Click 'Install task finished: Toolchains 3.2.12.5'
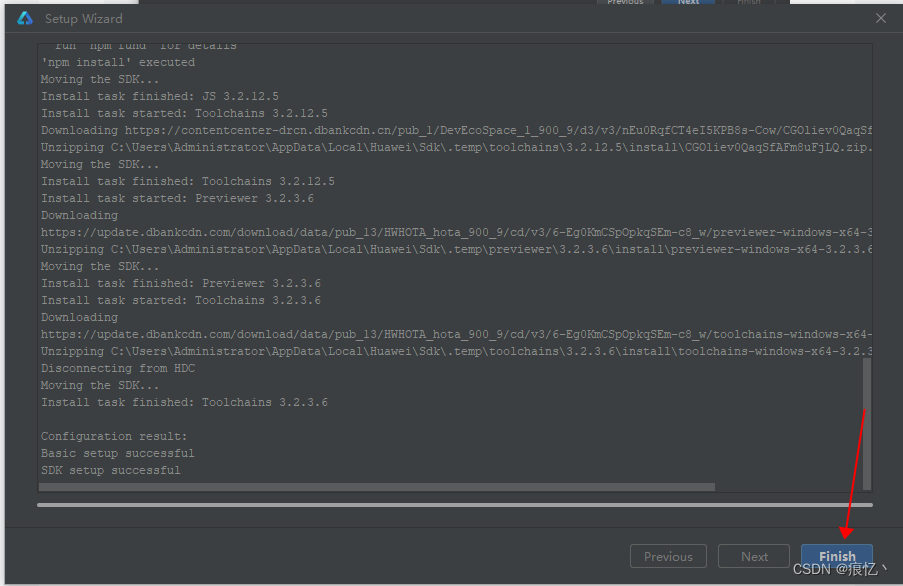The width and height of the screenshot is (903, 586). 188,181
